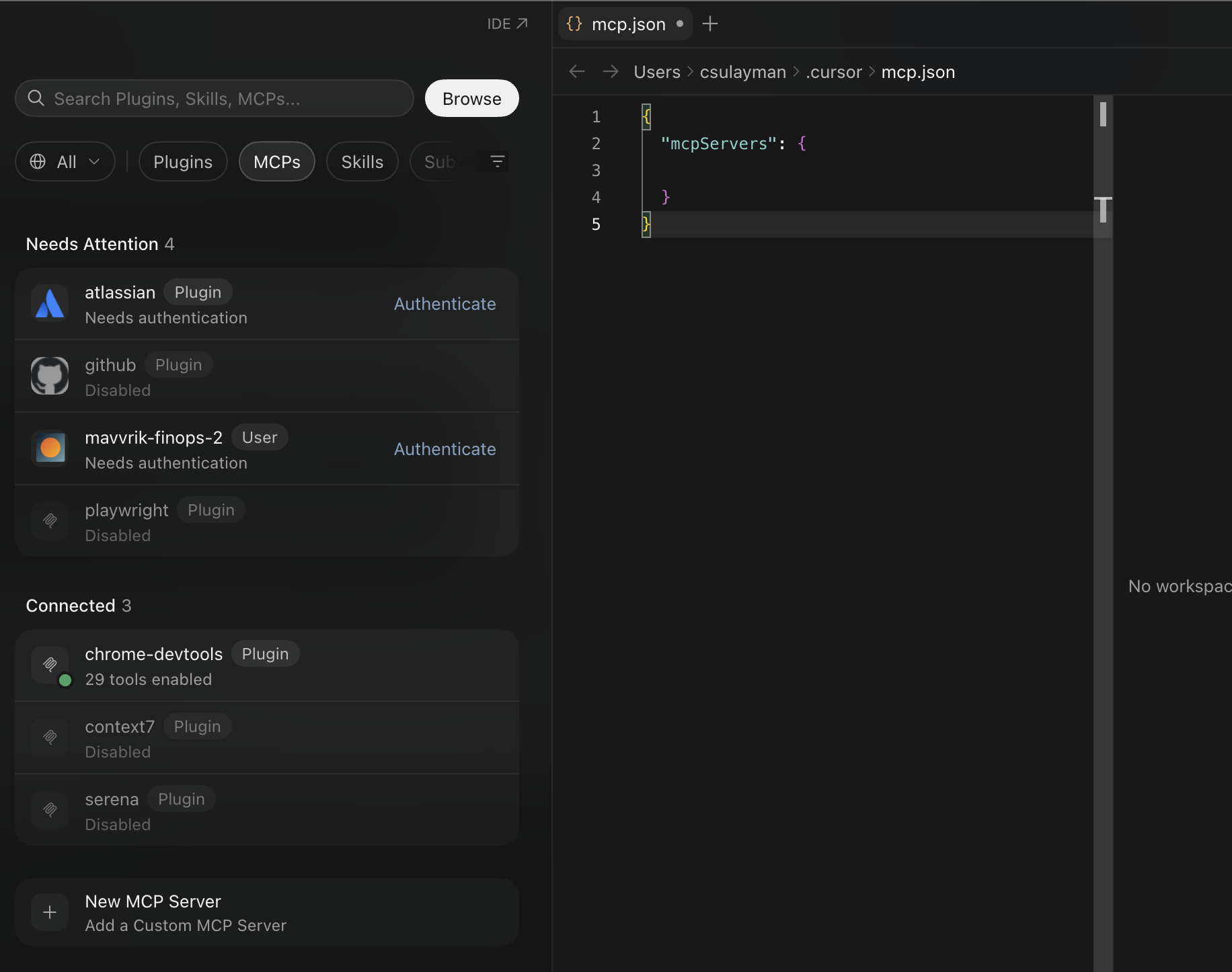Open the serena plugin name
1232x972 pixels.
pyautogui.click(x=112, y=799)
